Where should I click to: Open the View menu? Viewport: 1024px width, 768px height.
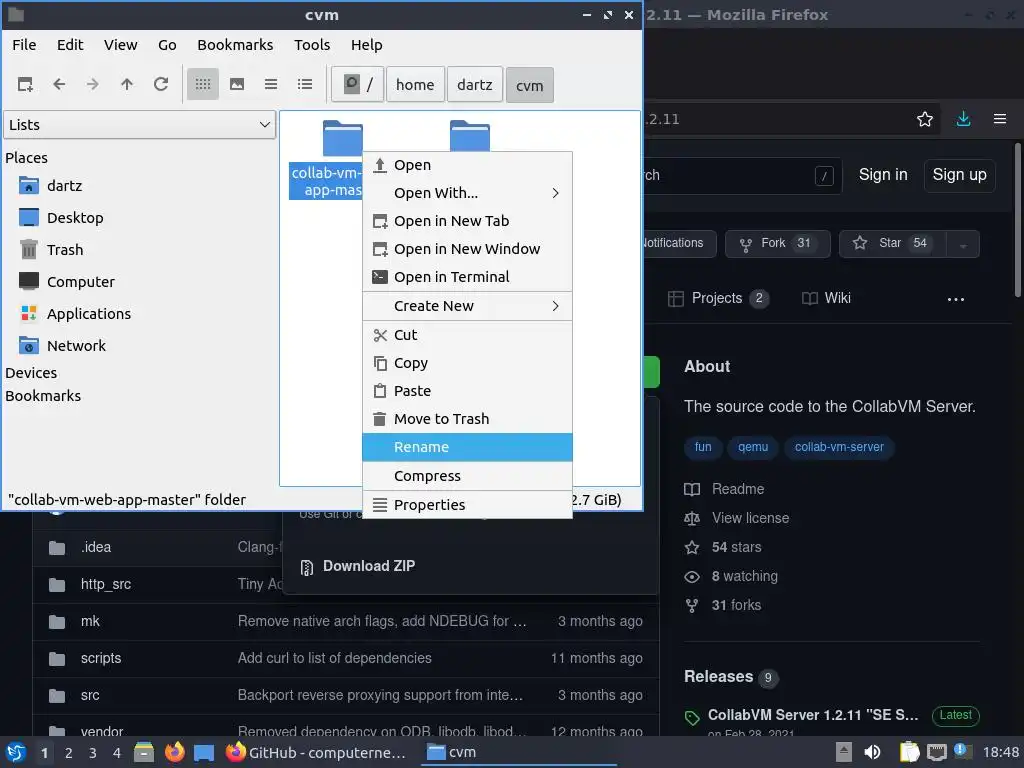pos(120,44)
